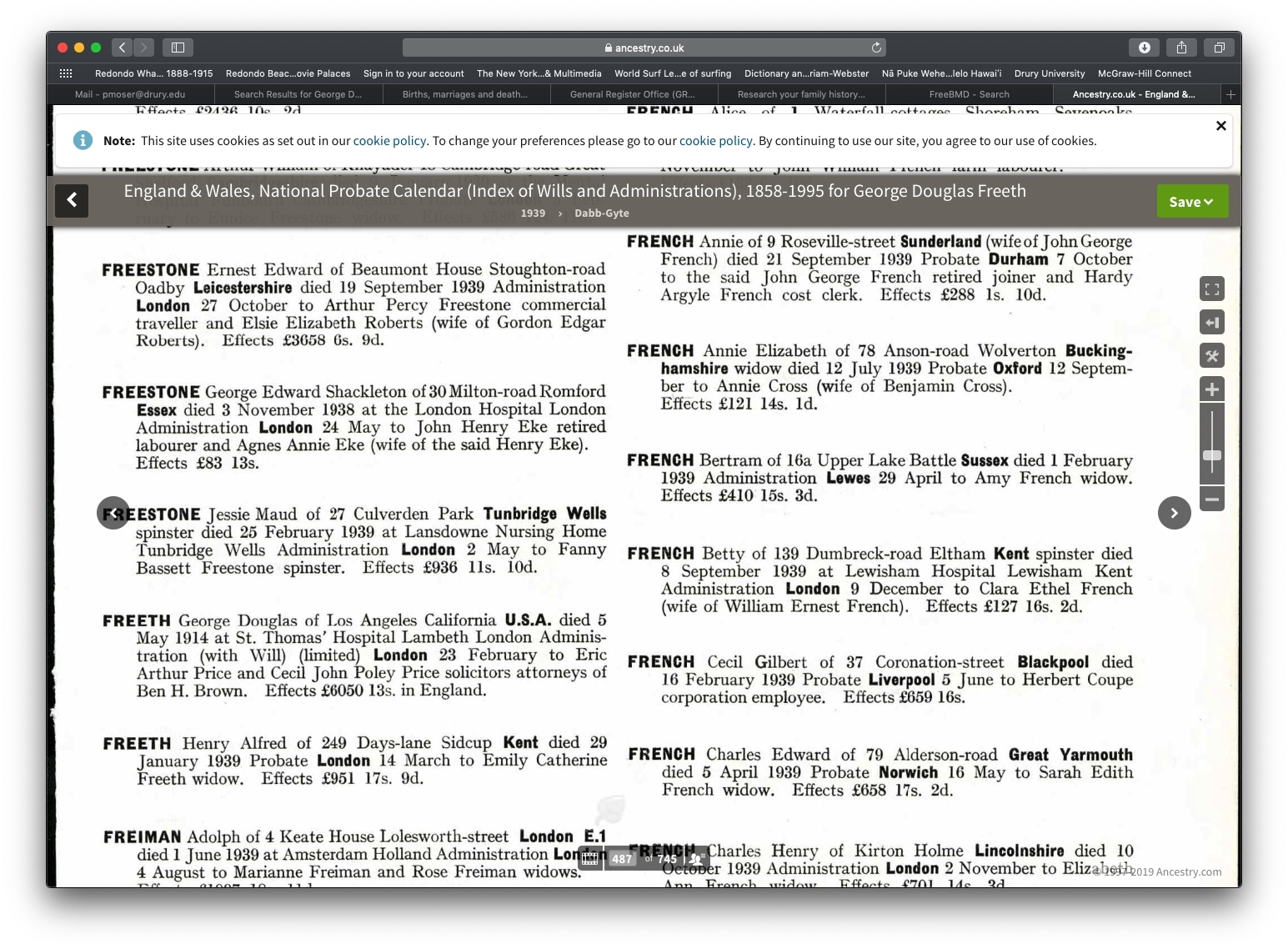This screenshot has width=1288, height=949.
Task: Switch to the FreeBMD - Search tab
Action: 969,94
